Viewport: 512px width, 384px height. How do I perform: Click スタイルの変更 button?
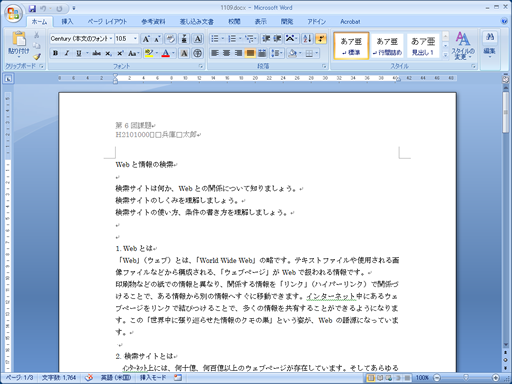click(463, 46)
